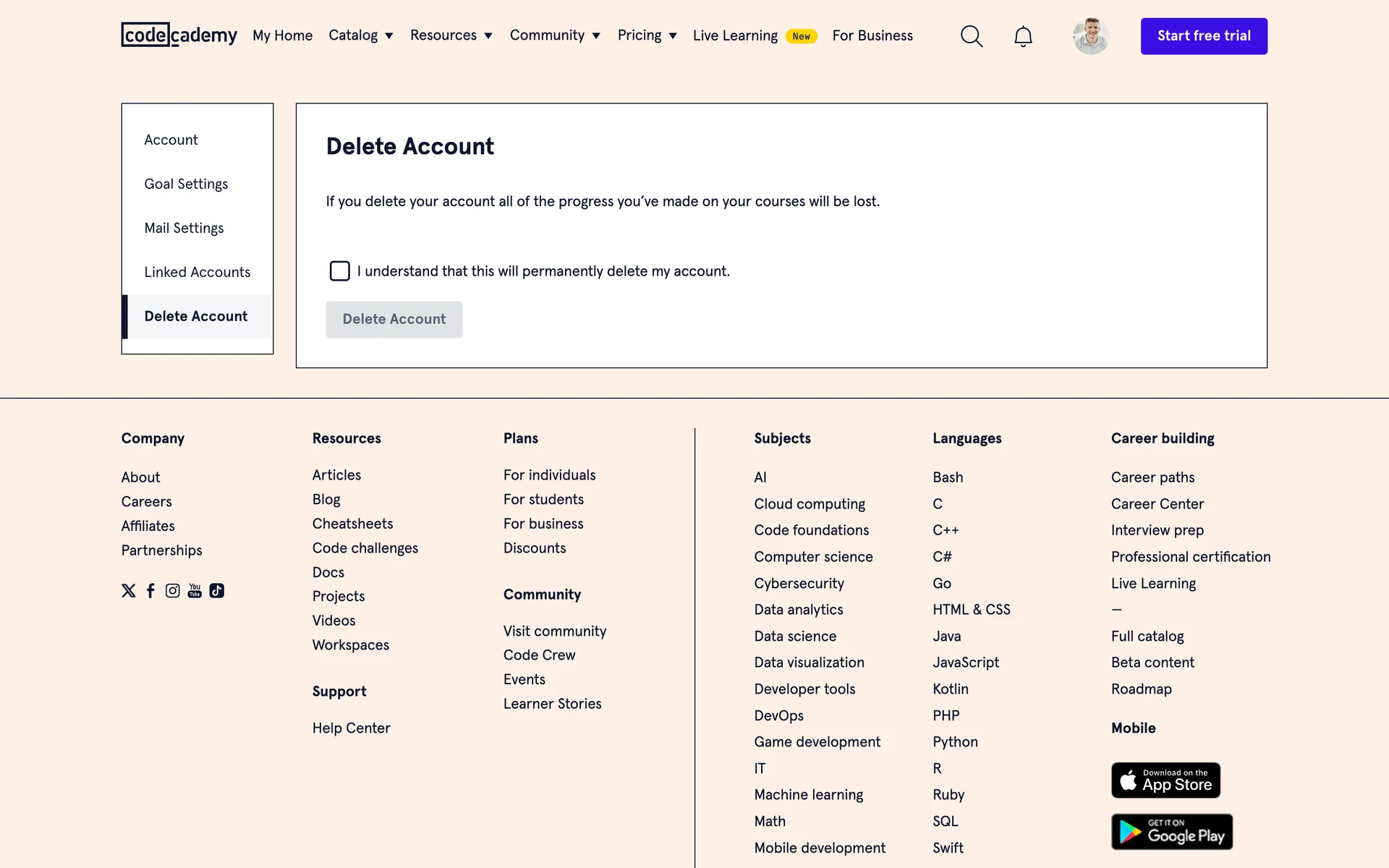Image resolution: width=1389 pixels, height=868 pixels.
Task: Expand the Catalog dropdown menu
Action: click(360, 35)
